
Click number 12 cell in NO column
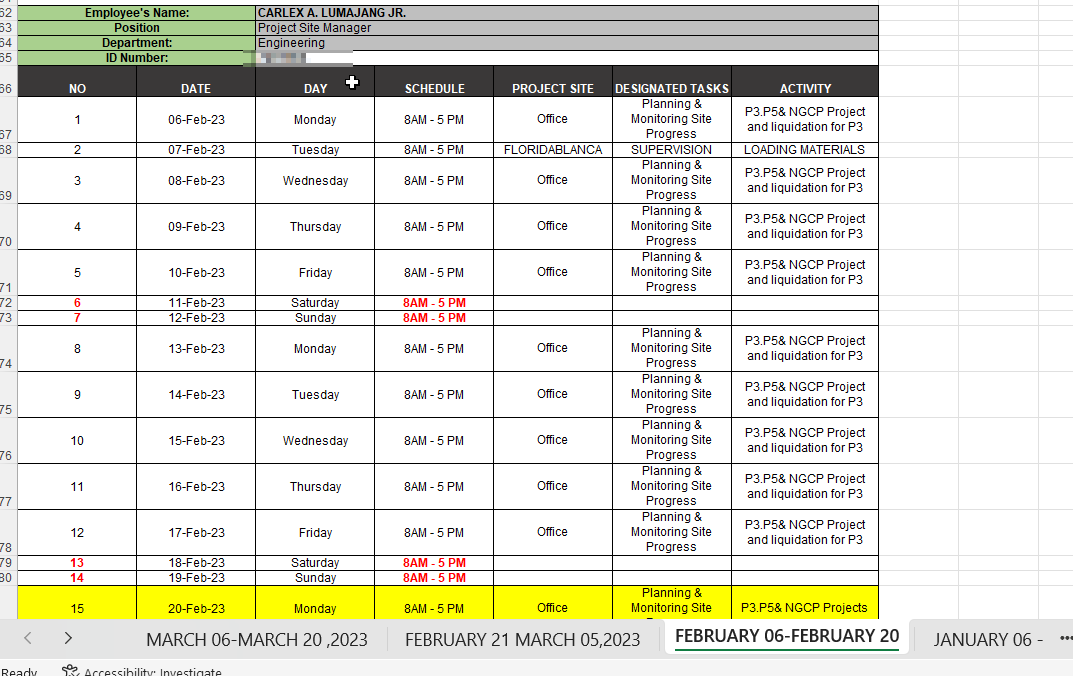point(77,532)
